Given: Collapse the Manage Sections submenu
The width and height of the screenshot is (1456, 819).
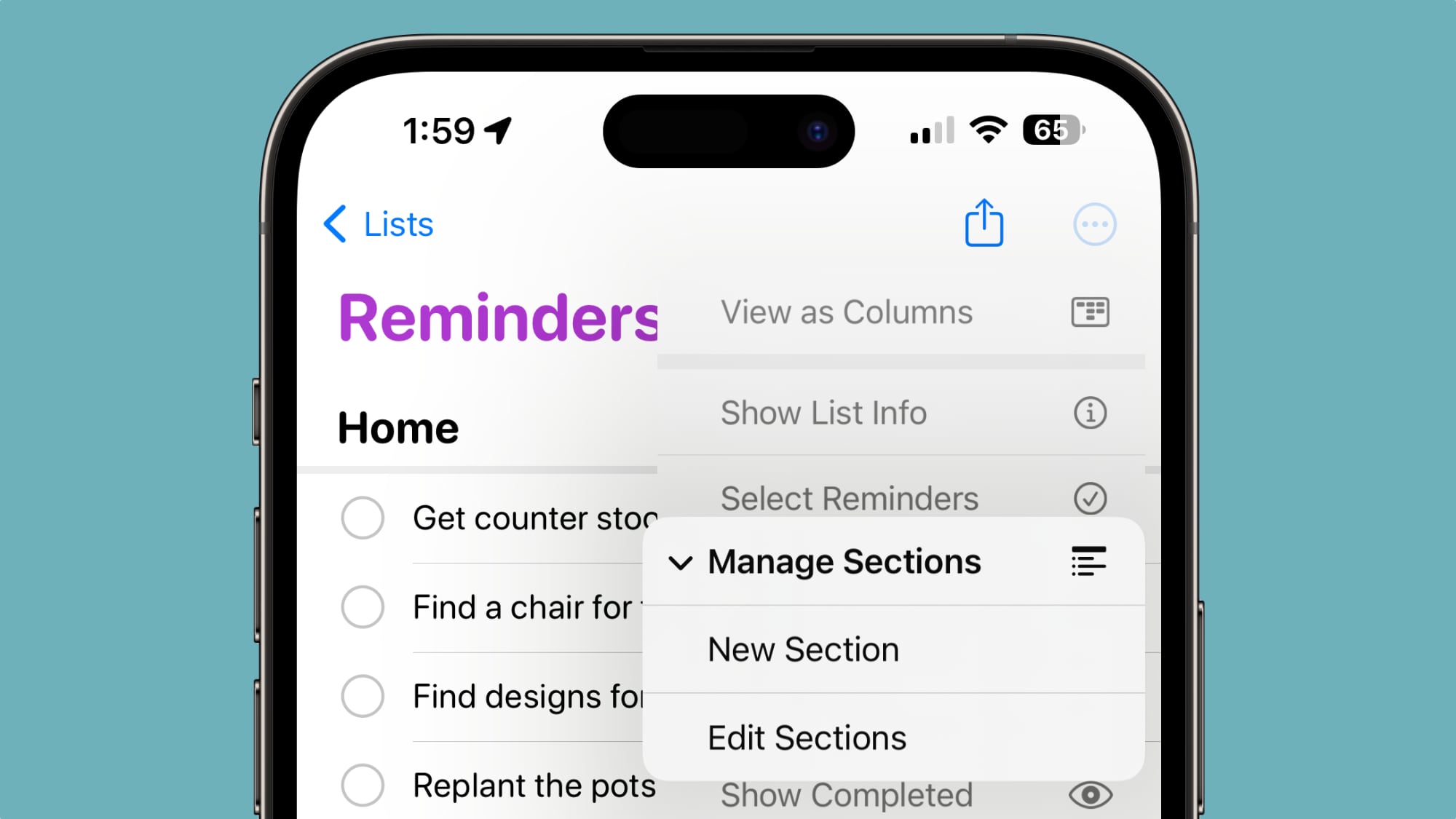Looking at the screenshot, I should 682,561.
